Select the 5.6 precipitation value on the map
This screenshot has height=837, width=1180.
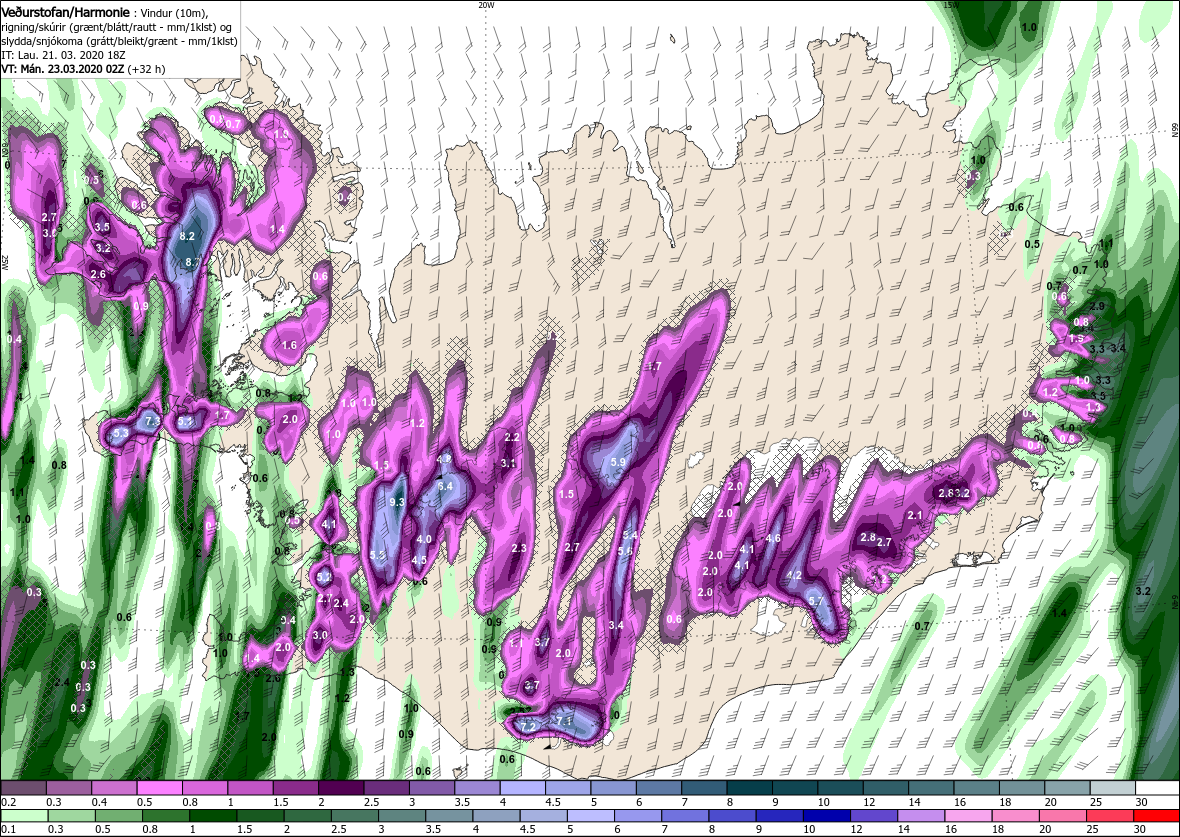tap(625, 550)
